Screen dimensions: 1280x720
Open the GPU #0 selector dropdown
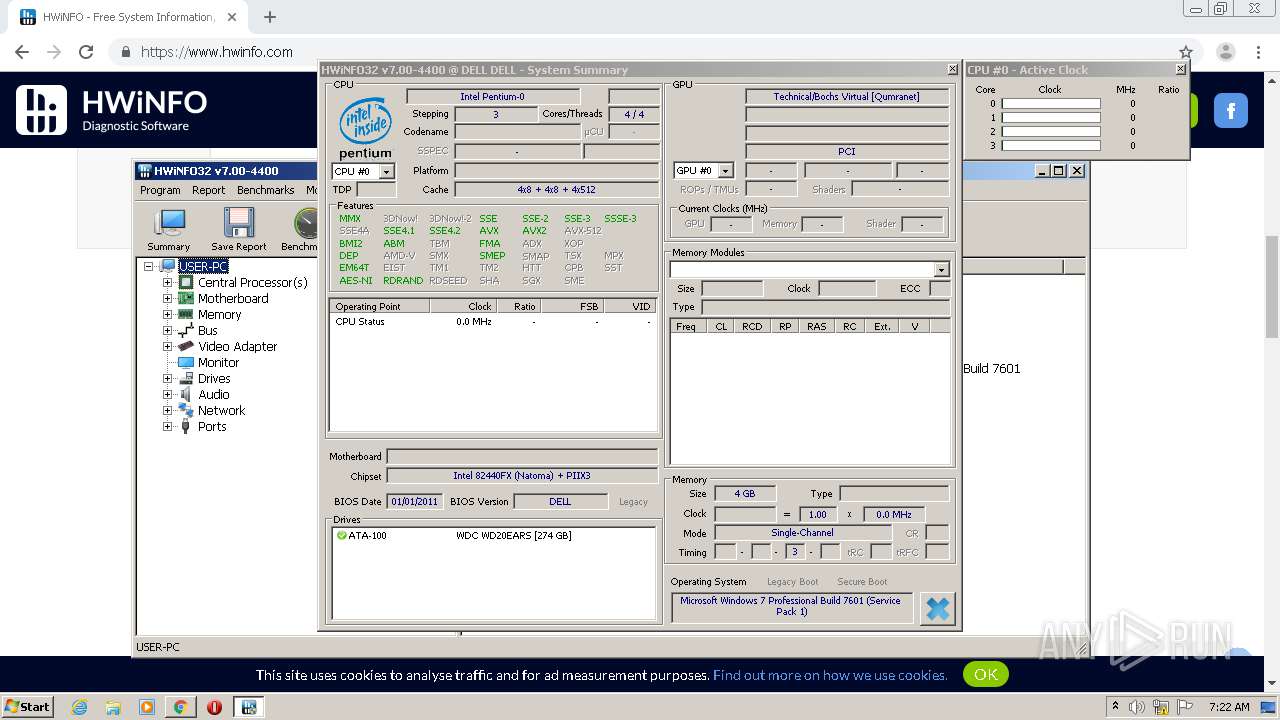pyautogui.click(x=726, y=171)
